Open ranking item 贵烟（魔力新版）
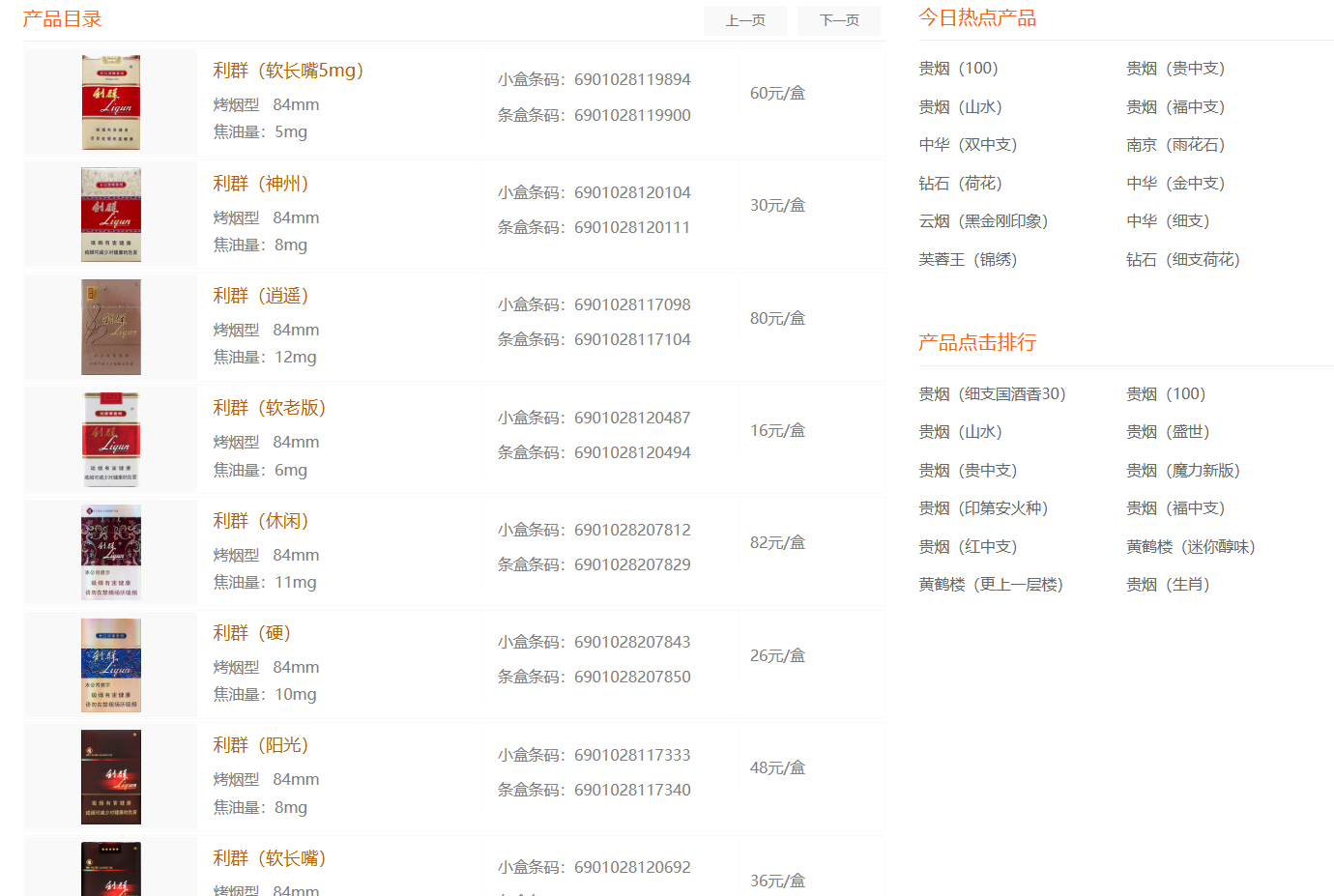 1183,471
